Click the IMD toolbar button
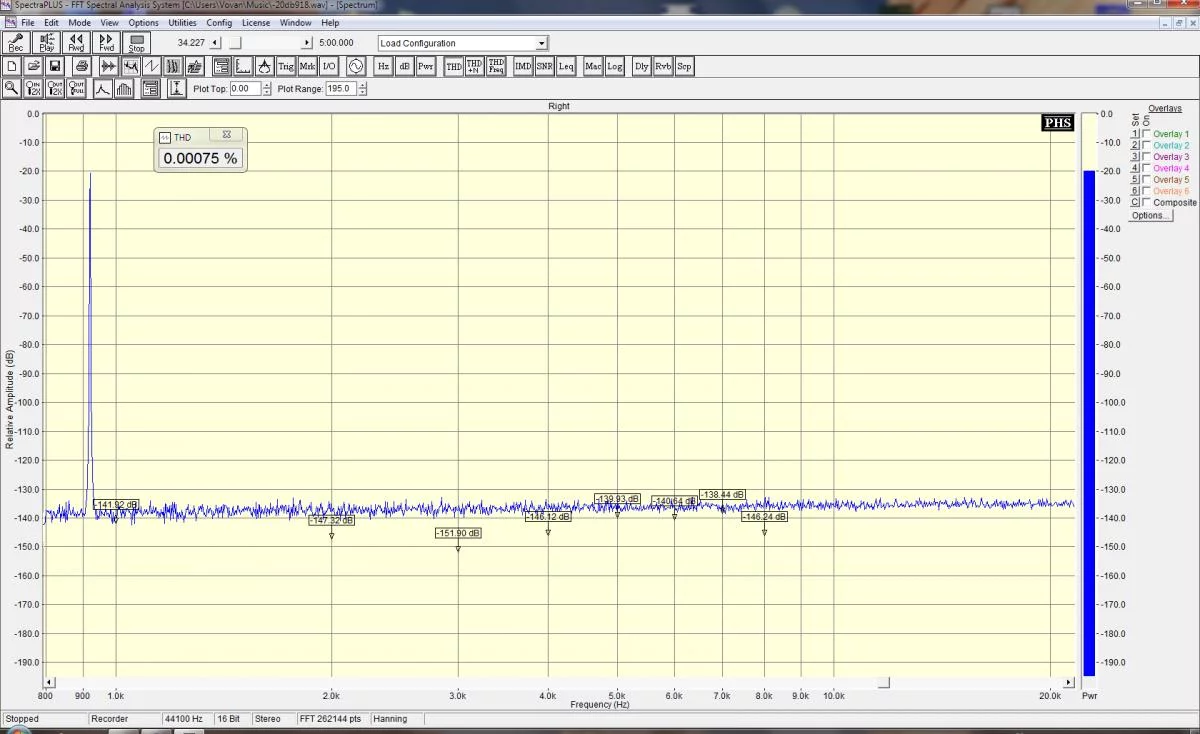 coord(522,66)
